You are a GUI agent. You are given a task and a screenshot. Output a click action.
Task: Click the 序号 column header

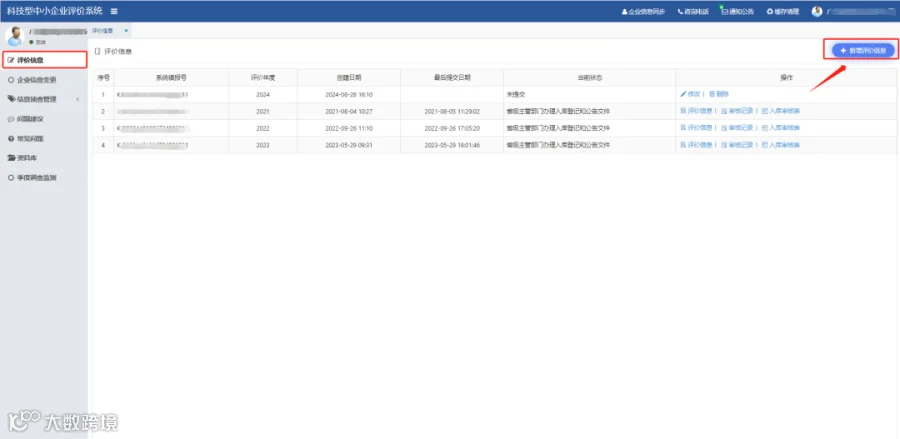103,77
